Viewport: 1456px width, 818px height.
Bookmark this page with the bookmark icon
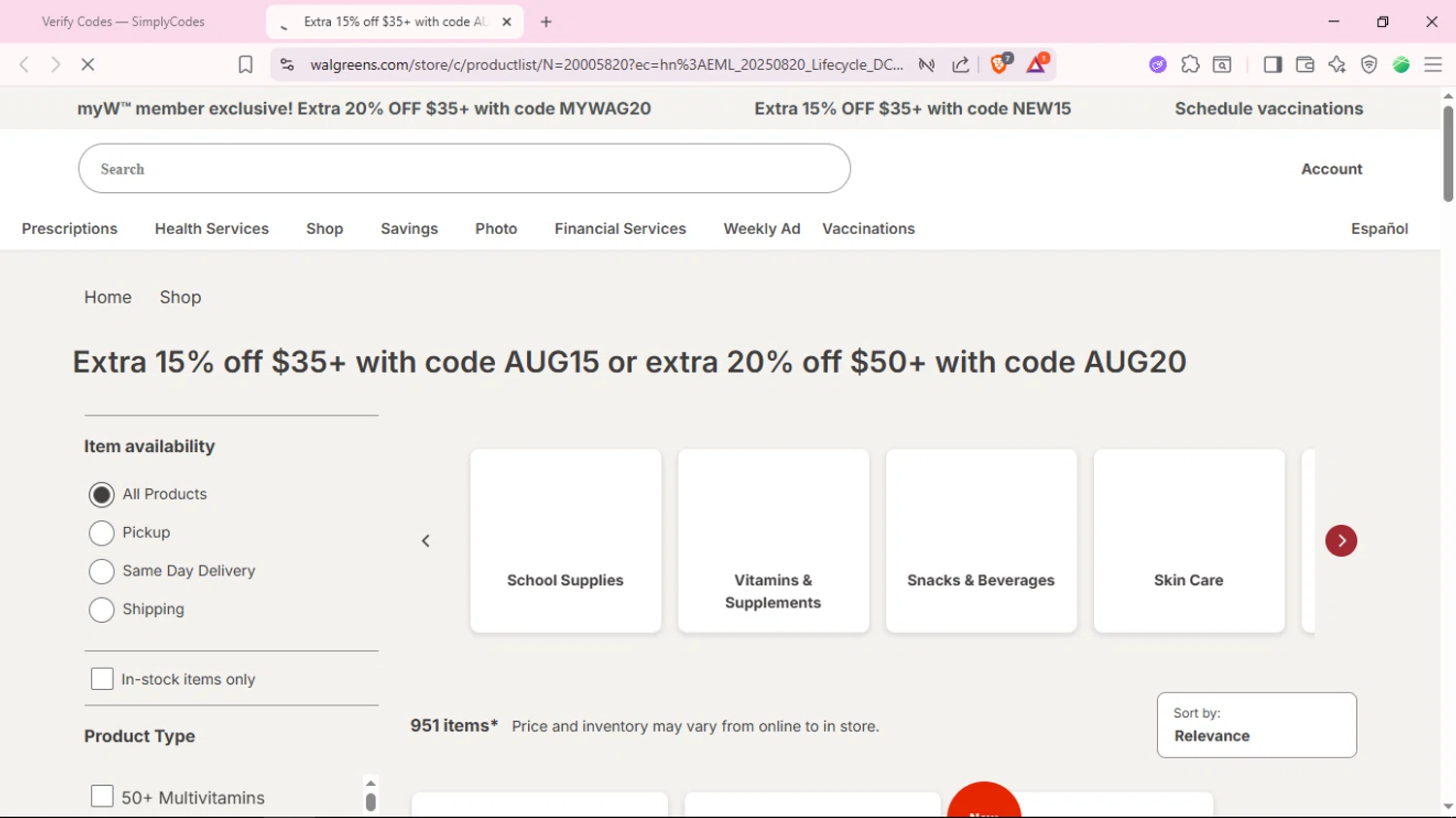pyautogui.click(x=246, y=65)
